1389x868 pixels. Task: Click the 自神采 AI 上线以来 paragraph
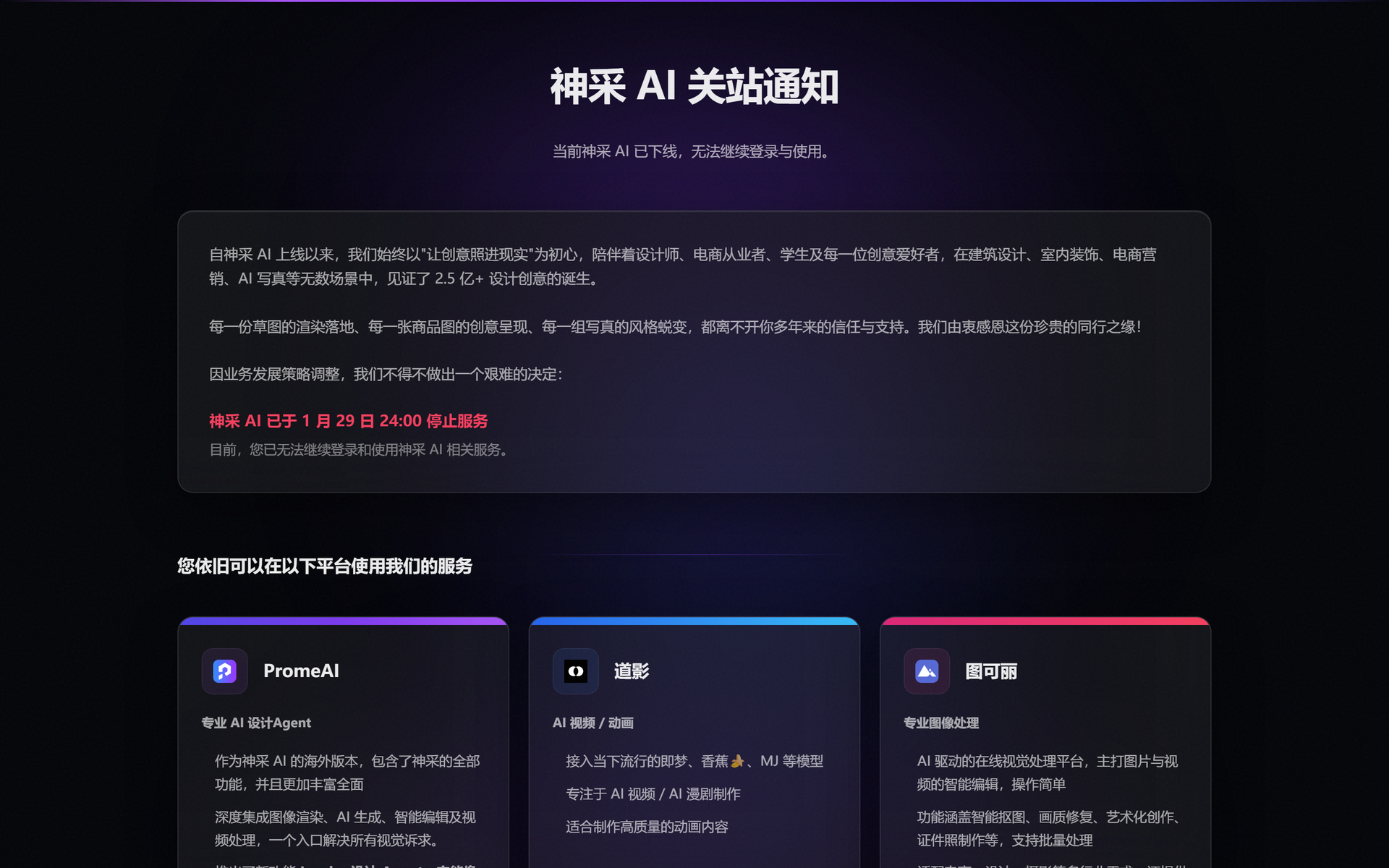(683, 266)
